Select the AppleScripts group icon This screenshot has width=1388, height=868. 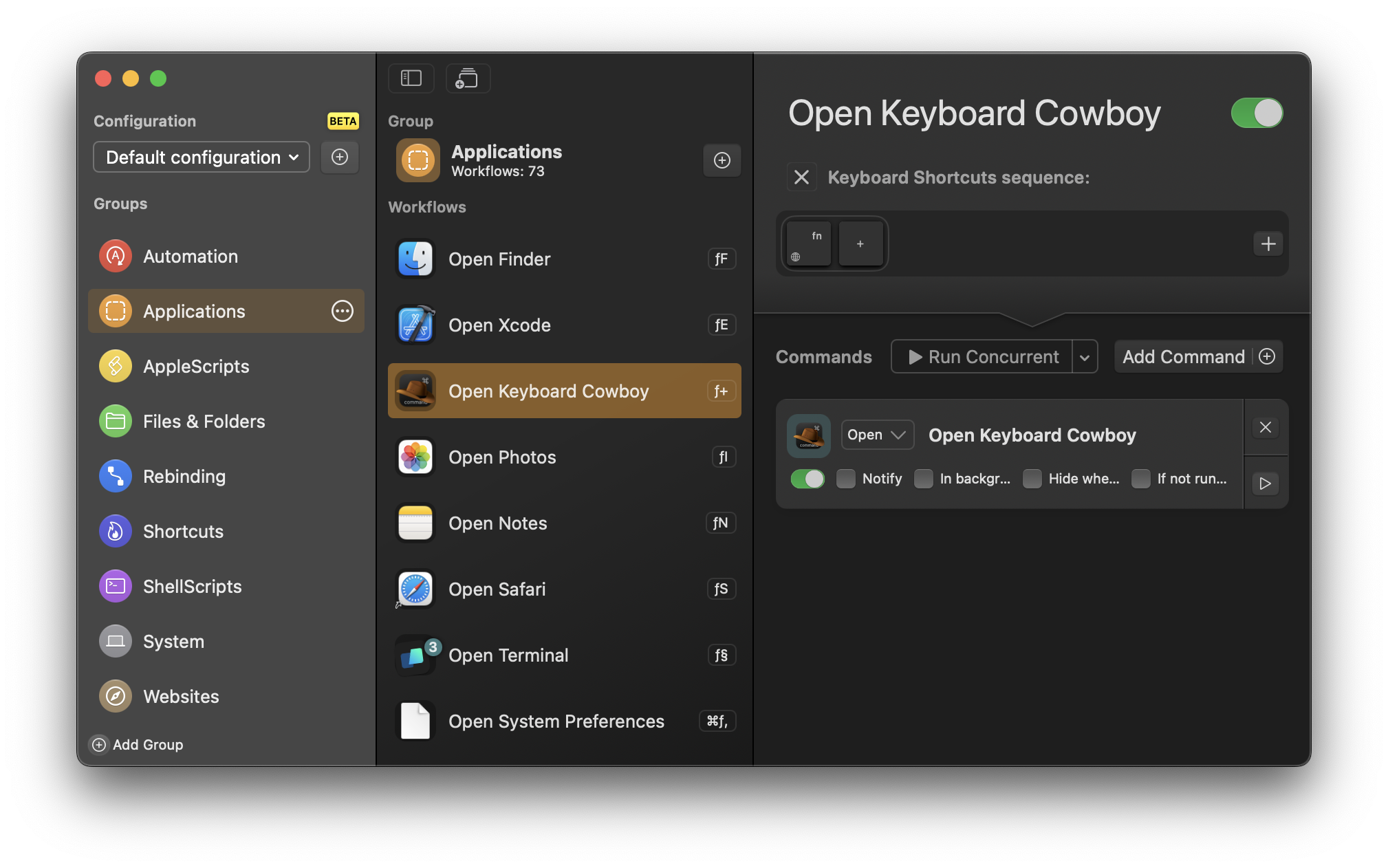click(116, 366)
